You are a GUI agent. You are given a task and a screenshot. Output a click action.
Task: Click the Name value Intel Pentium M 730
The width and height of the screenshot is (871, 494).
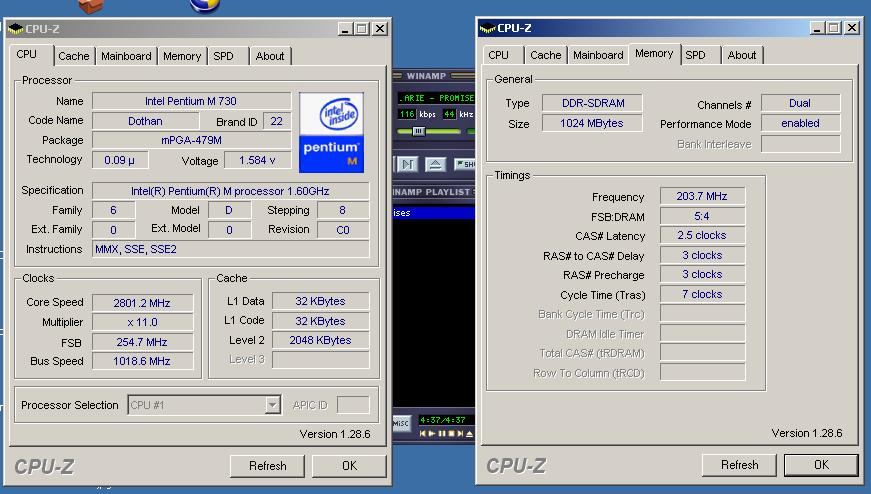[x=191, y=101]
